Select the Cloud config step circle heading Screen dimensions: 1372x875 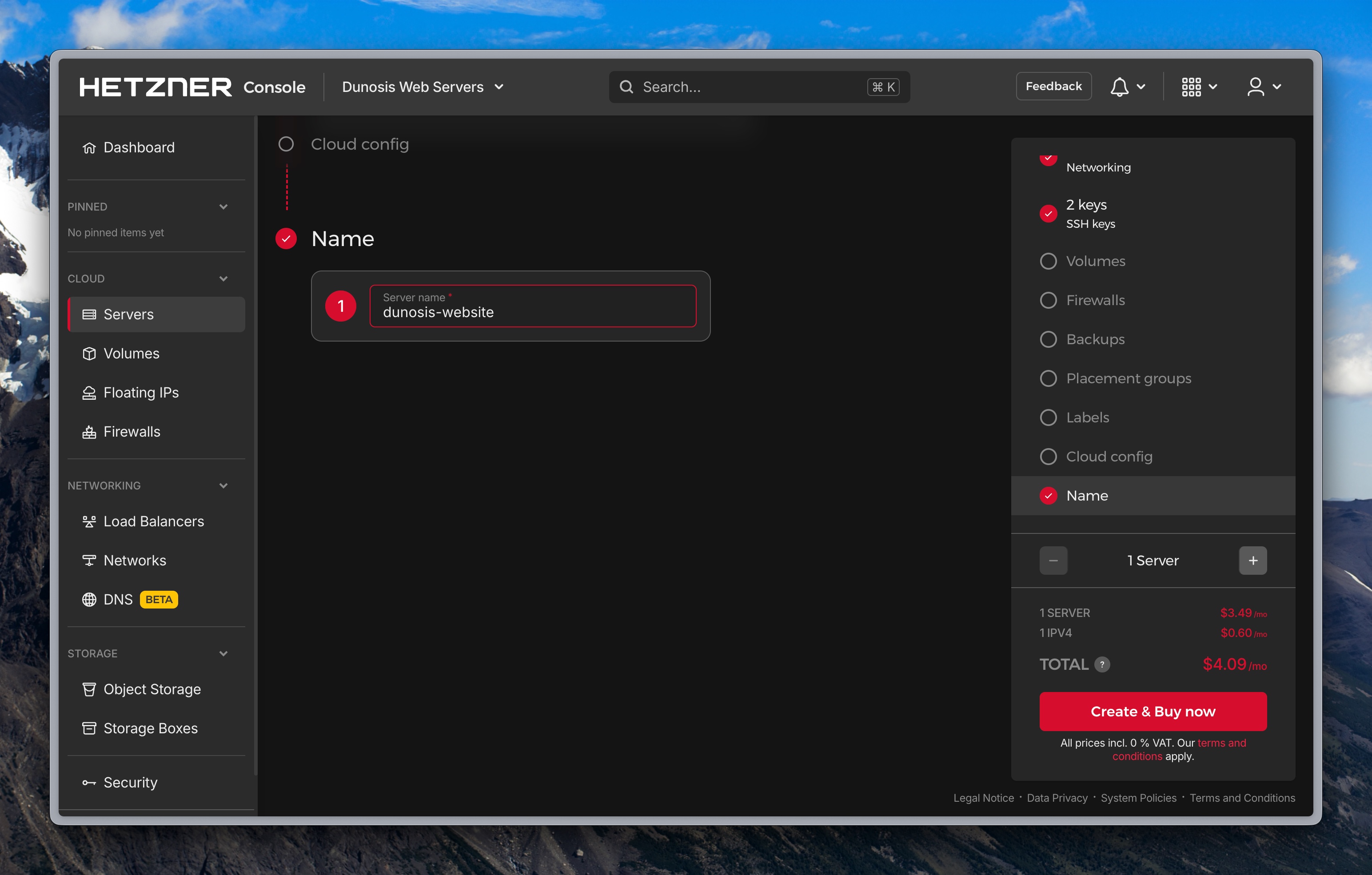(286, 144)
